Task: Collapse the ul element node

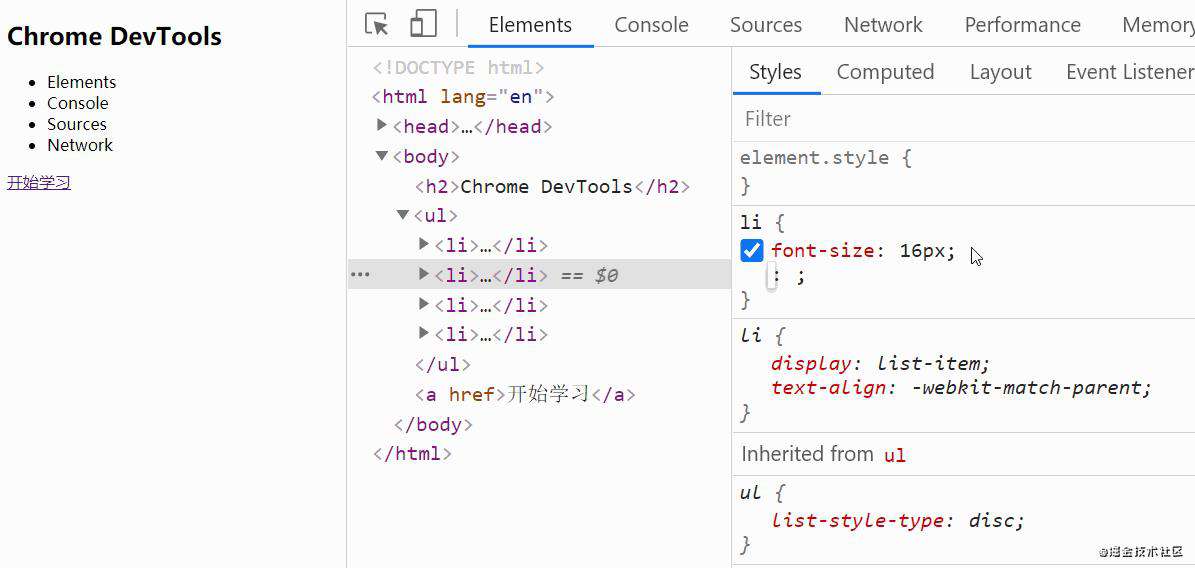Action: pos(403,215)
